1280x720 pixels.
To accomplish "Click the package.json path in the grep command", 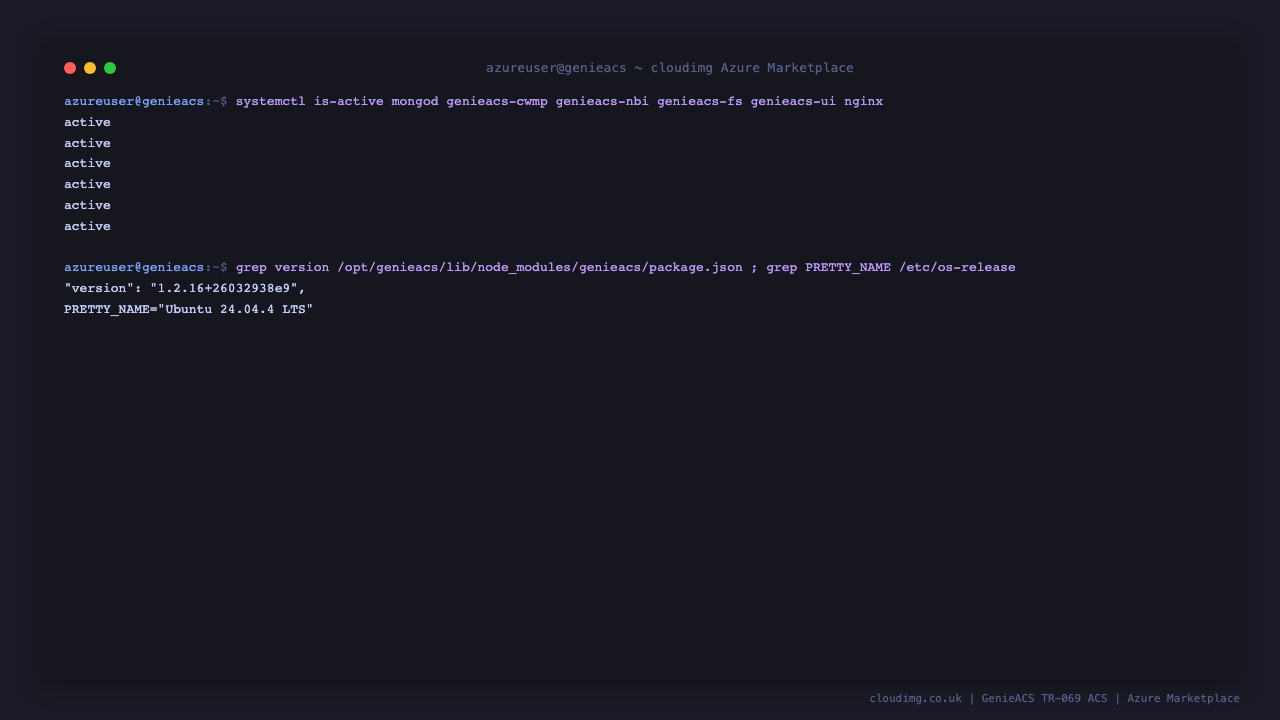I will 540,267.
